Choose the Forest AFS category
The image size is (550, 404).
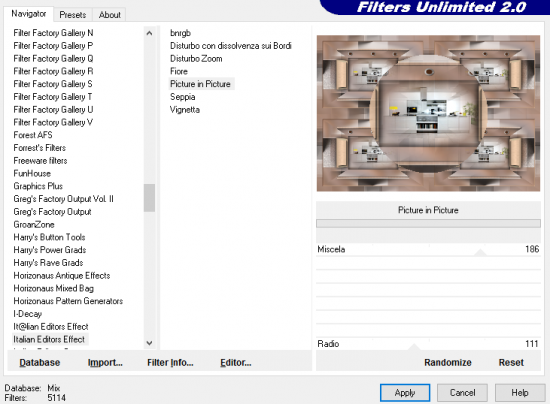click(33, 135)
